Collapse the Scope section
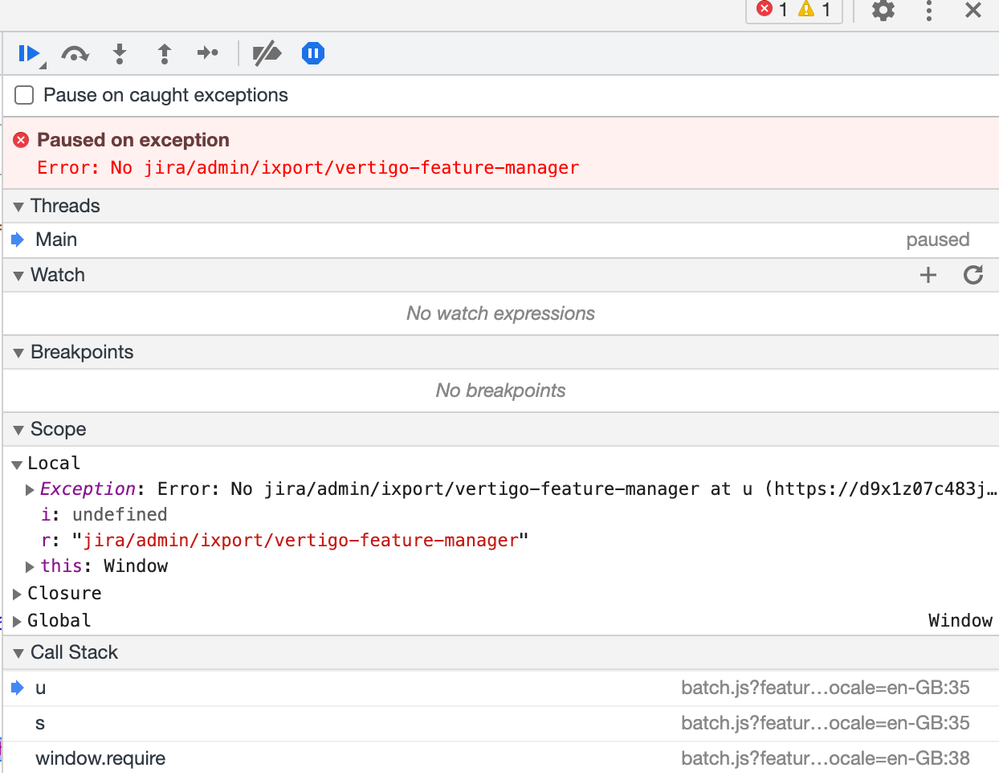The width and height of the screenshot is (999, 773). (x=18, y=430)
